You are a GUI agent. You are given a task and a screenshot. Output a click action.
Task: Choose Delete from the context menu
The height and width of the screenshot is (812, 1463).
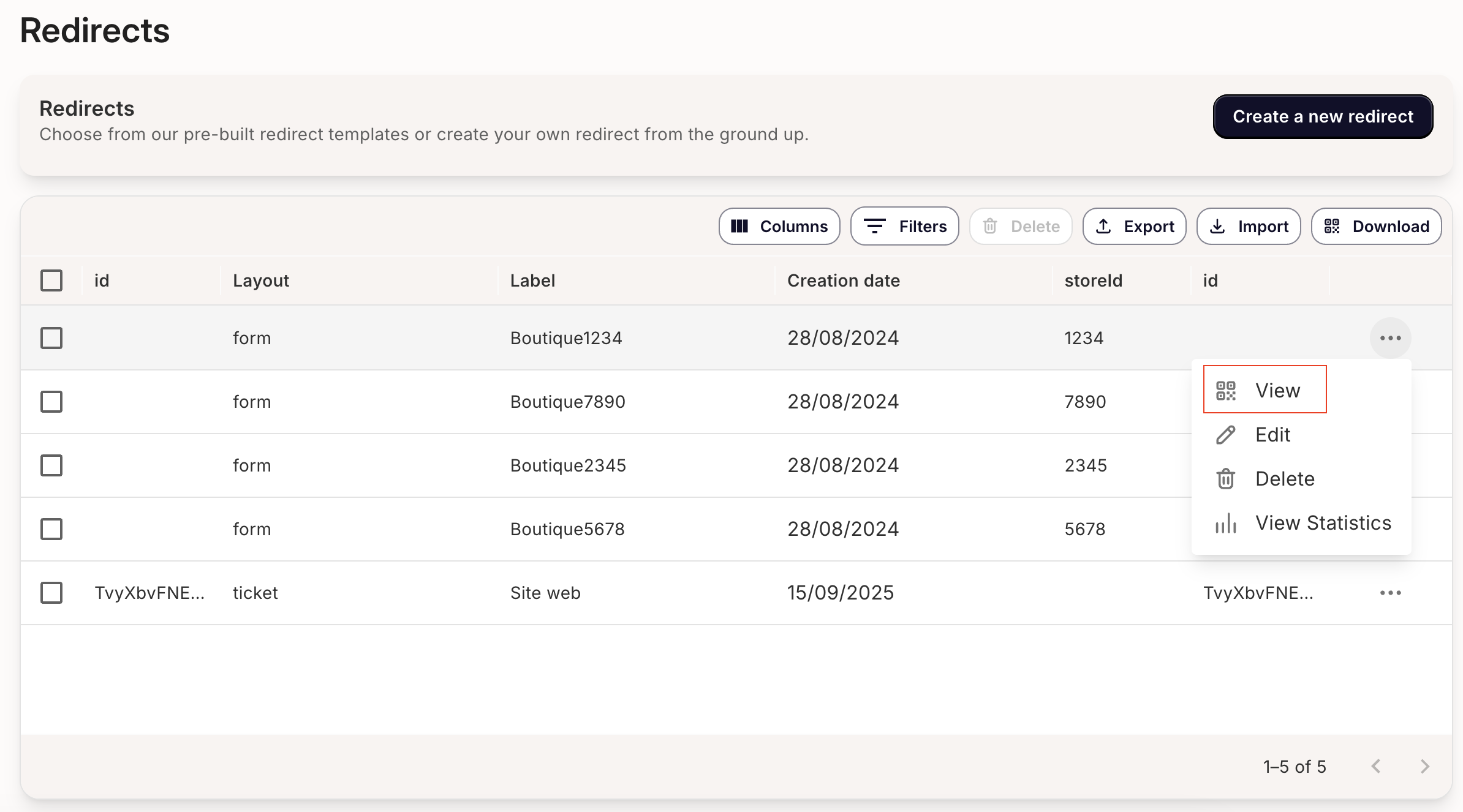tap(1285, 478)
